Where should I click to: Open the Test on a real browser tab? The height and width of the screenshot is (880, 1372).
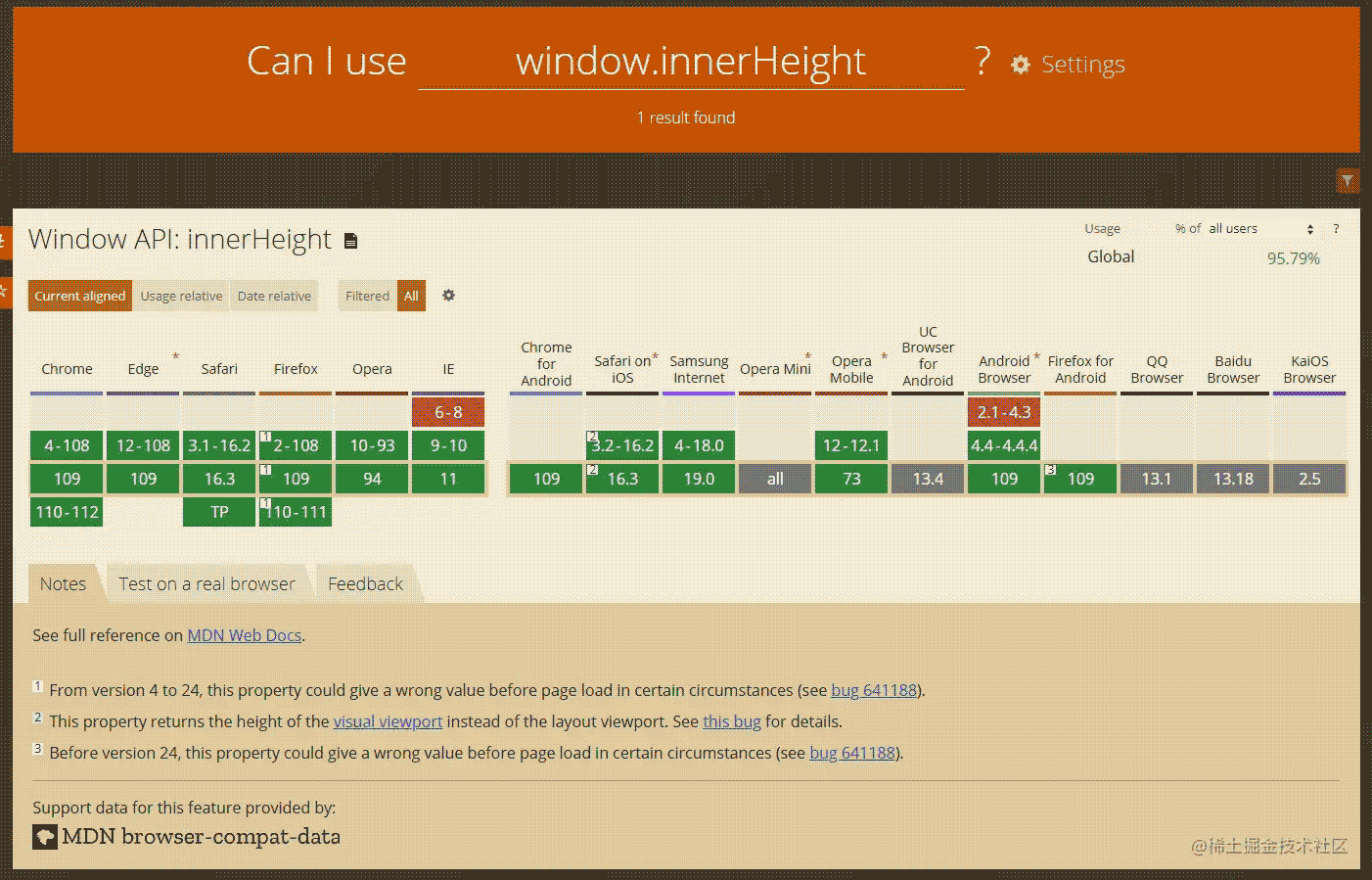(x=206, y=584)
